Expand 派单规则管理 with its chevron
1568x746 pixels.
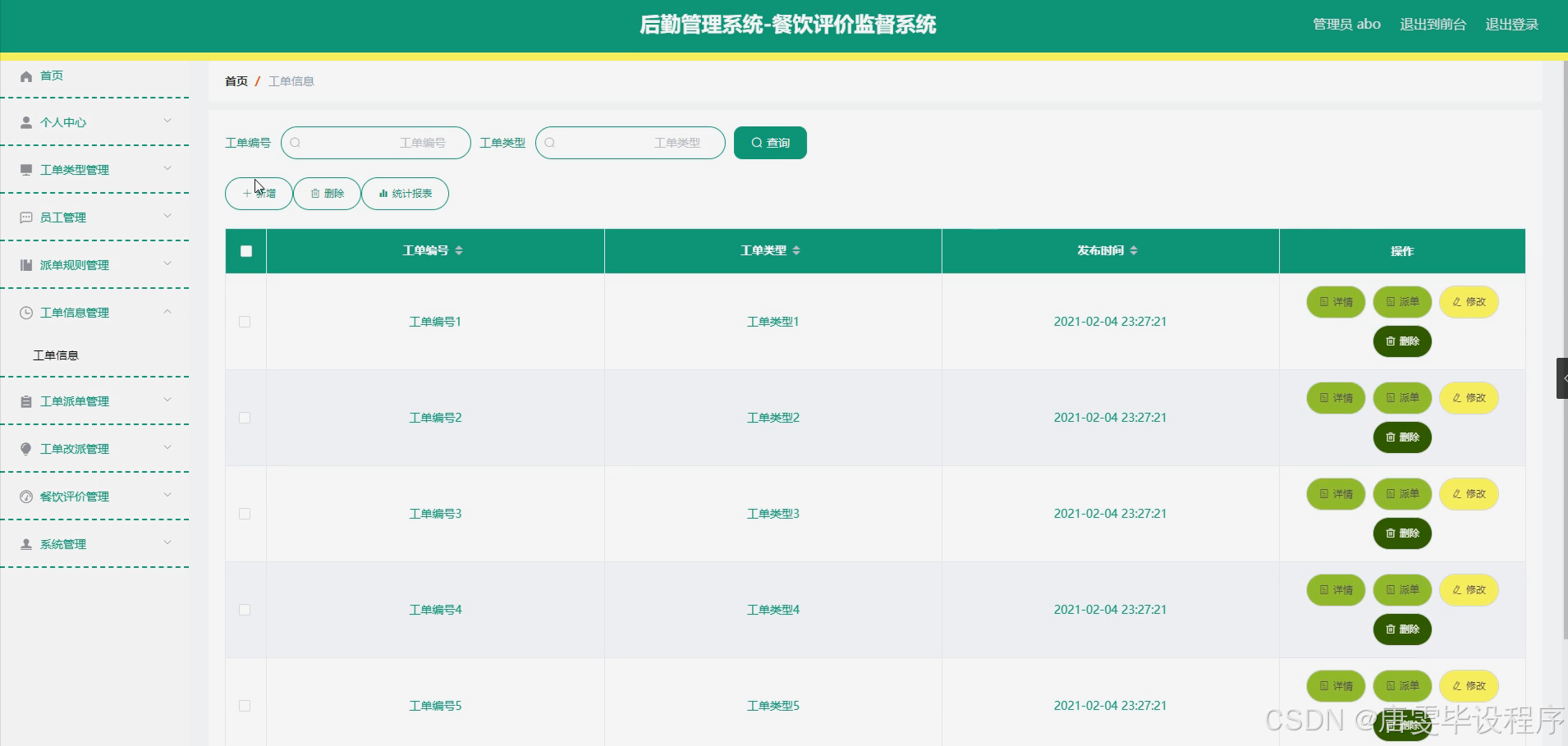(167, 263)
